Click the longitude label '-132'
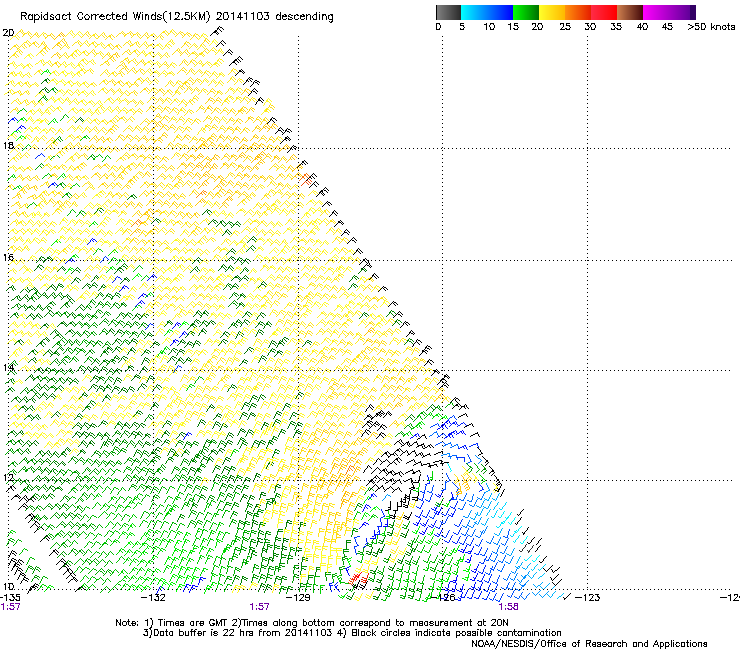The width and height of the screenshot is (740, 650). (153, 598)
